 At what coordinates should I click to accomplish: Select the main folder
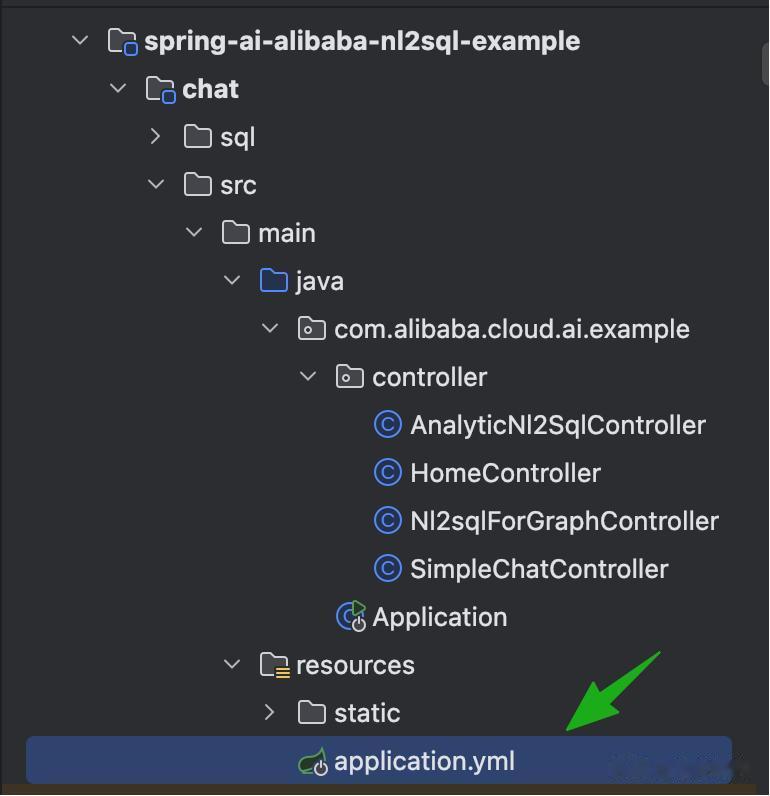286,233
